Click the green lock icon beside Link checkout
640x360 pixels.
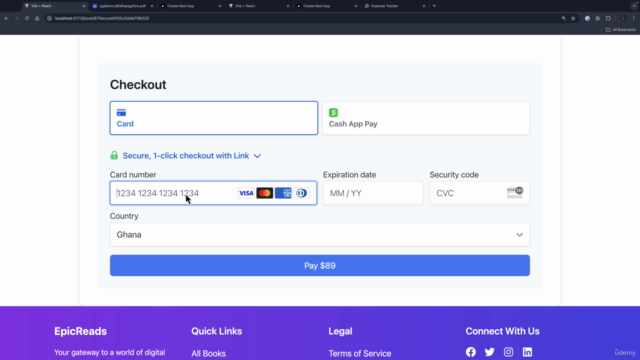coord(114,156)
